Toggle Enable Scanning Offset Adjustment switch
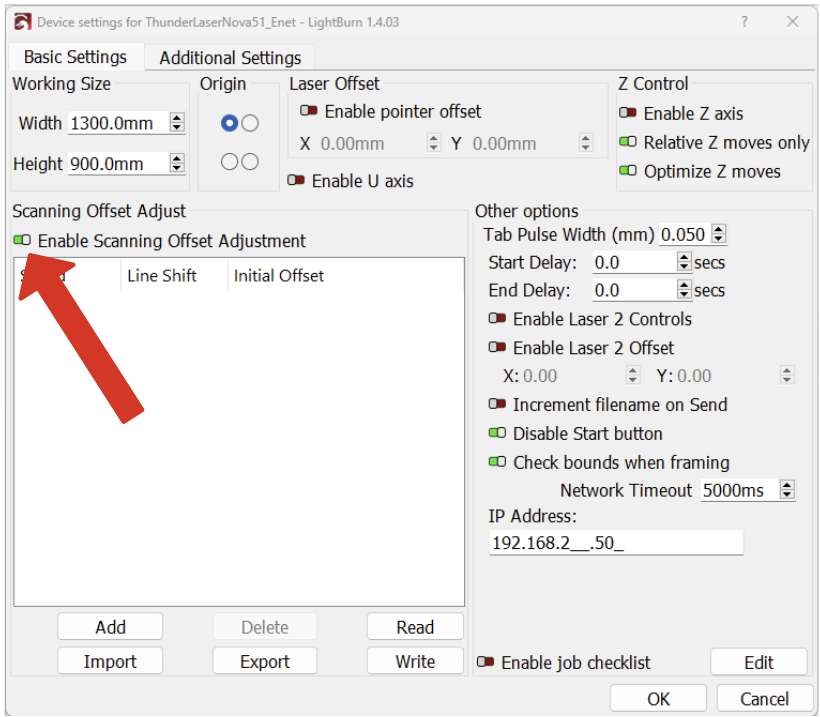 pos(22,240)
